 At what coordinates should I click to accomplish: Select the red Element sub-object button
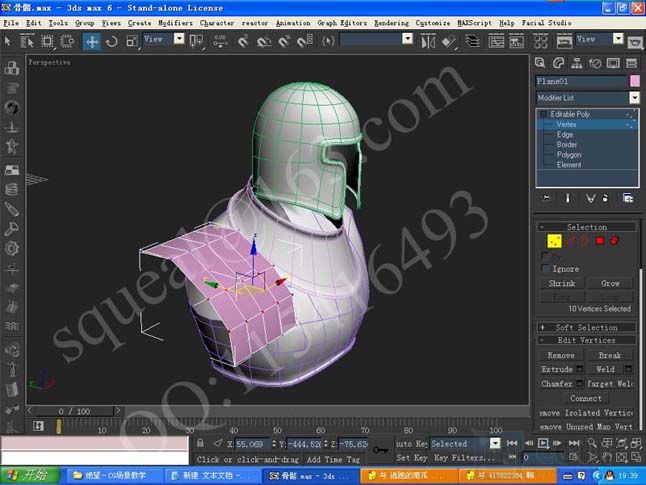pyautogui.click(x=614, y=241)
